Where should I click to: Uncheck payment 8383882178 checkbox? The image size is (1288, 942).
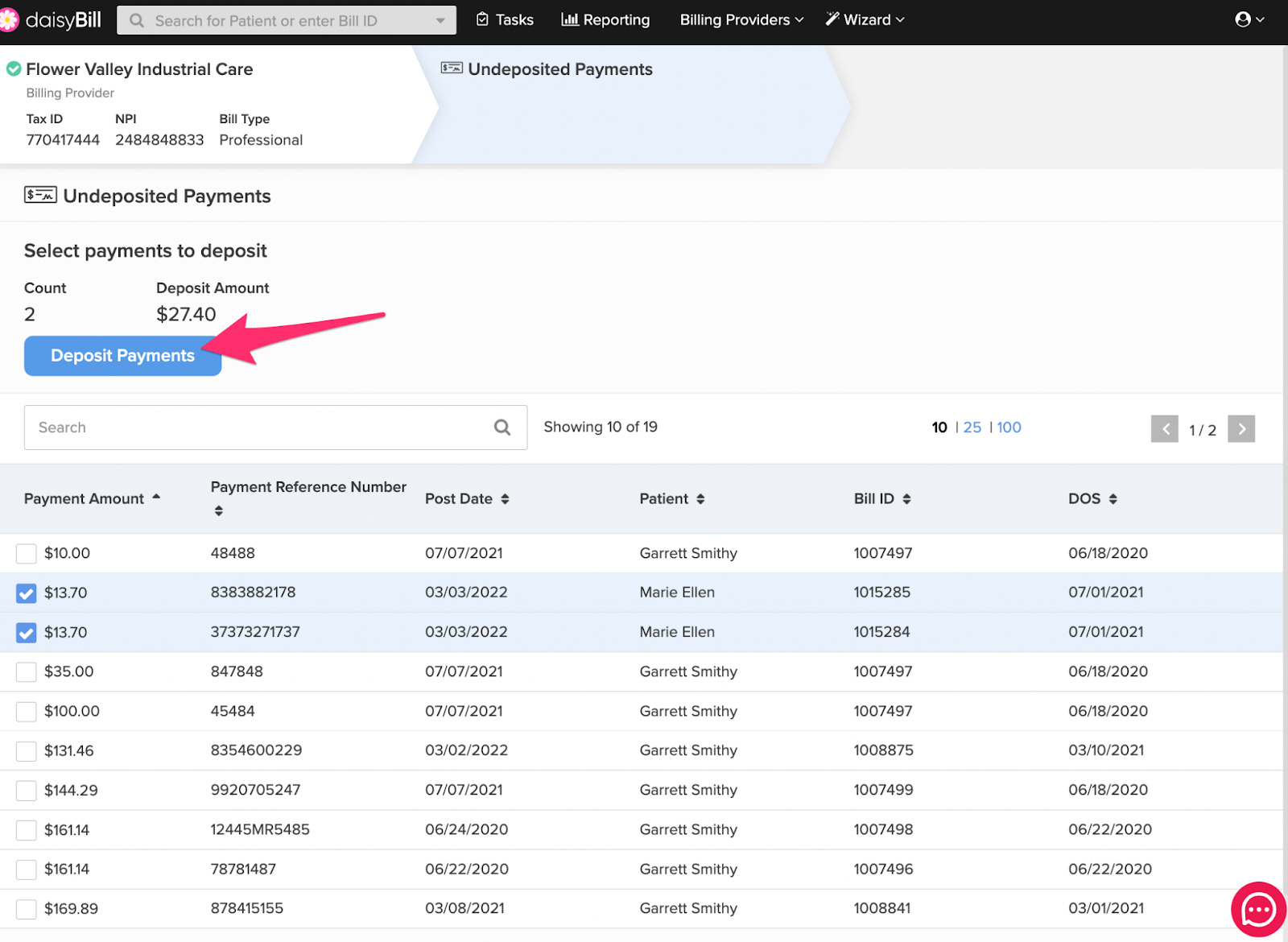pos(27,593)
